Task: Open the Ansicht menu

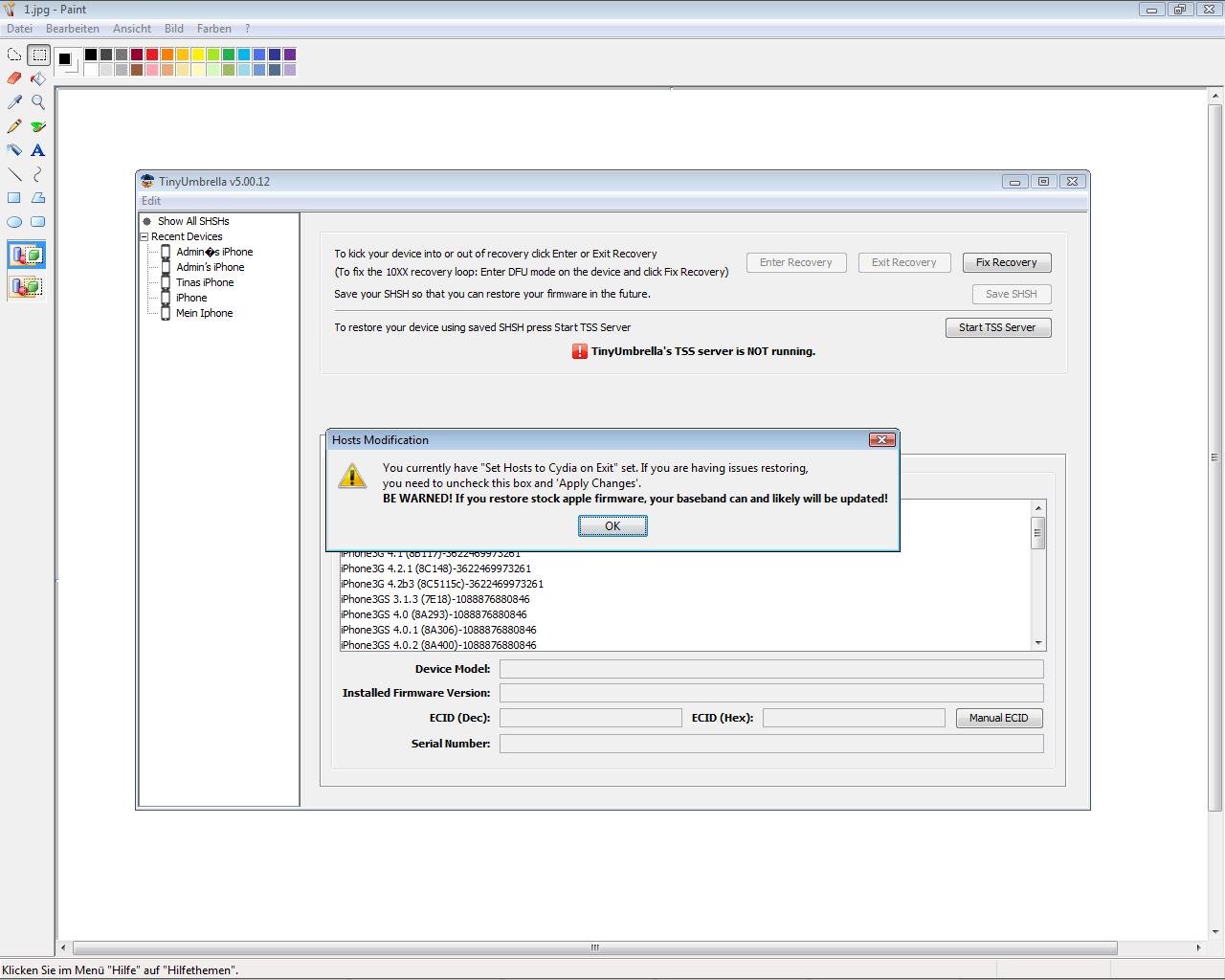Action: (132, 29)
